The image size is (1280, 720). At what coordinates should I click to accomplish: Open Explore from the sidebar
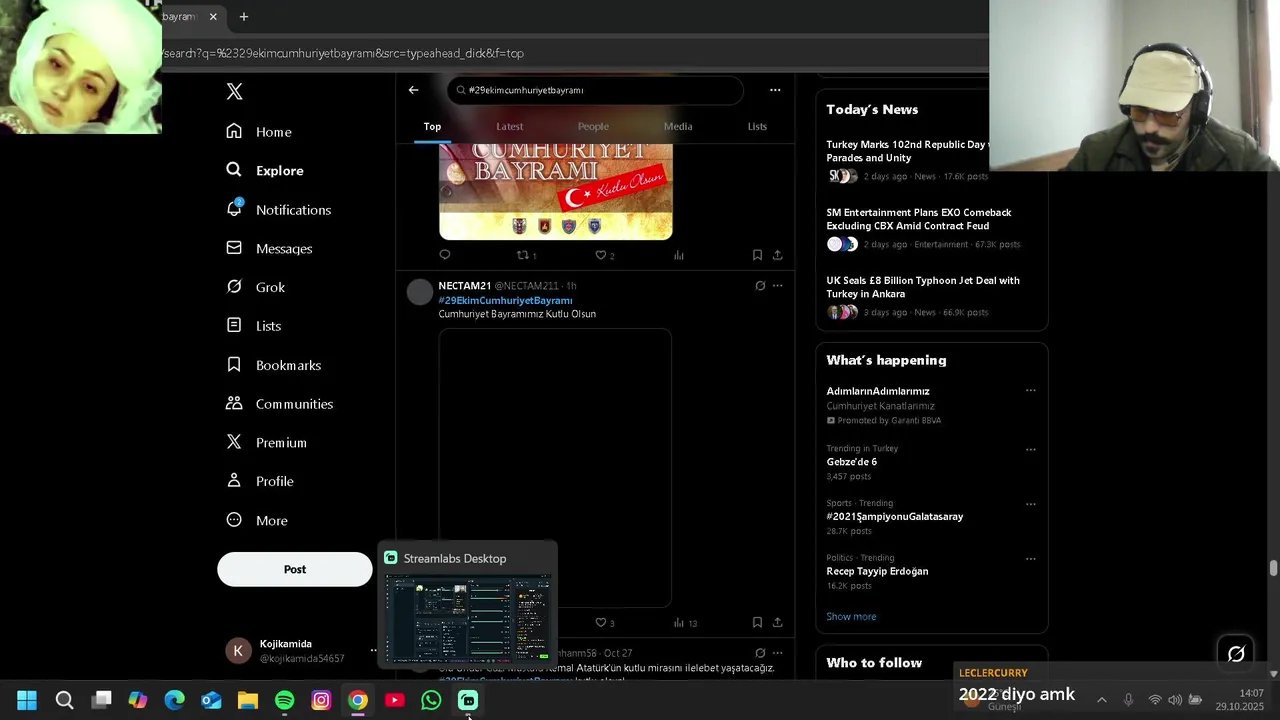pyautogui.click(x=265, y=171)
